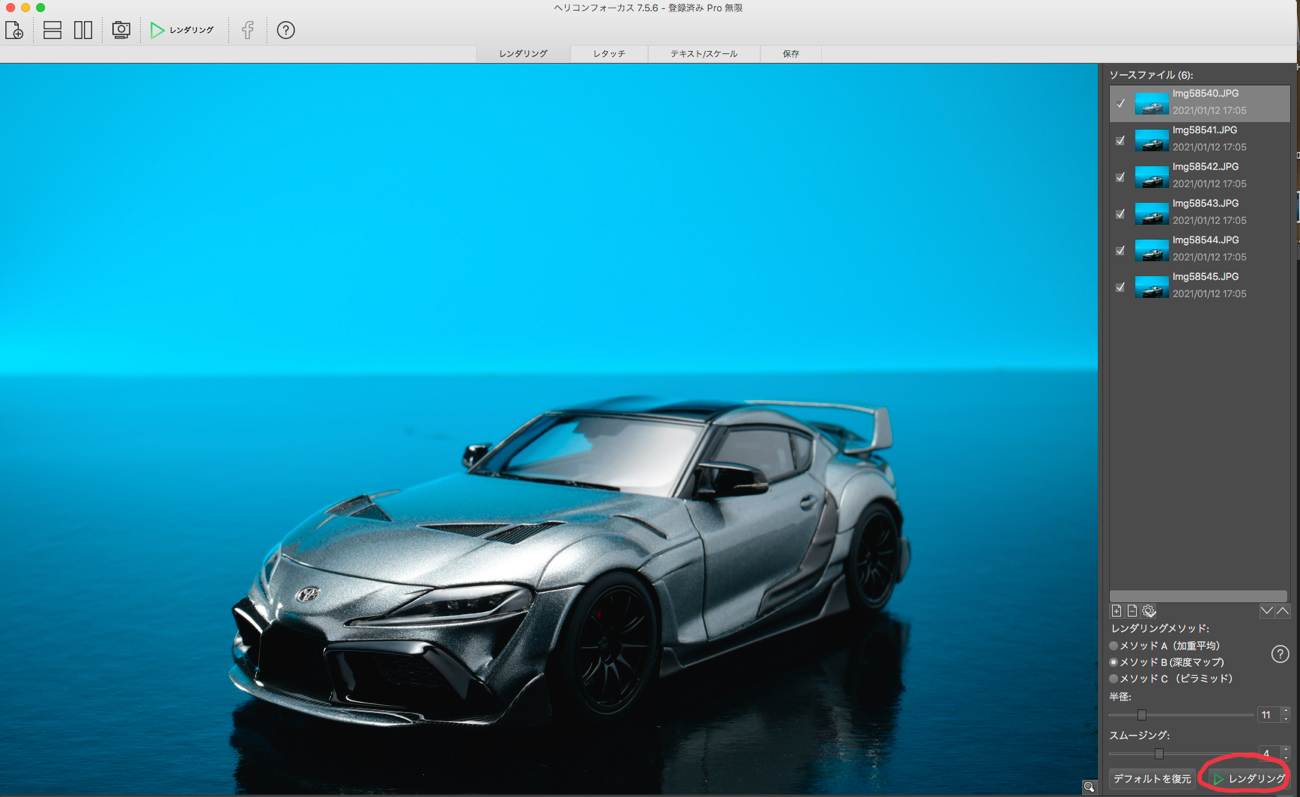Open rendering method help question mark
1300x797 pixels.
[x=1279, y=654]
